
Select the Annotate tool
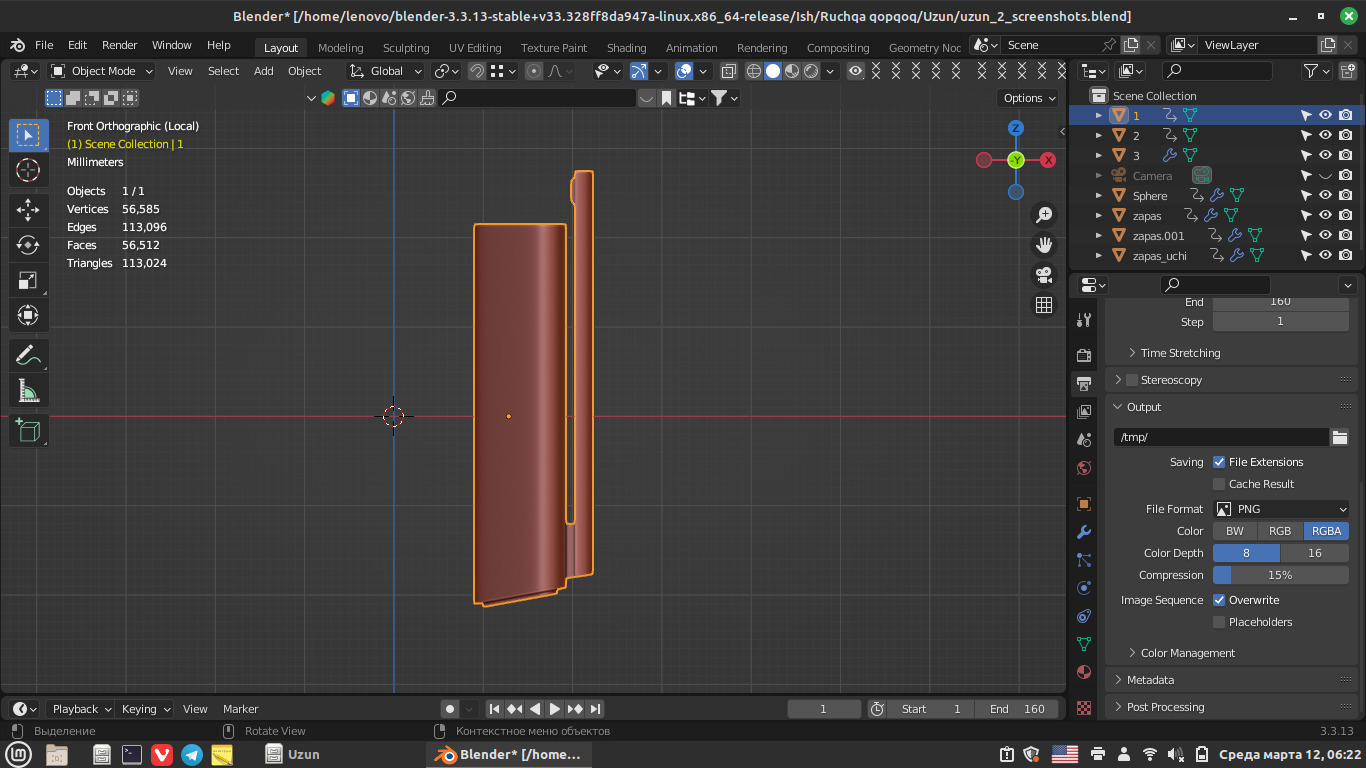click(28, 355)
